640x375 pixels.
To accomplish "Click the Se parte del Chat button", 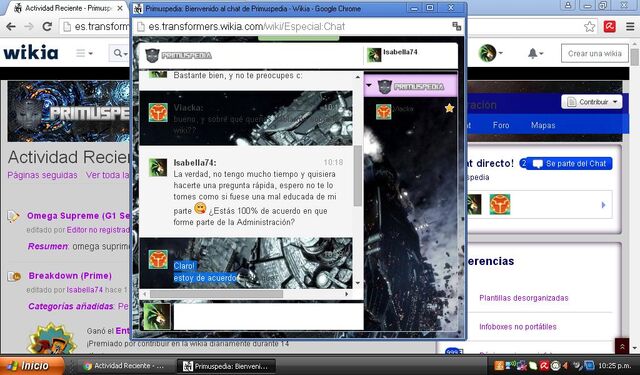I will coord(569,164).
